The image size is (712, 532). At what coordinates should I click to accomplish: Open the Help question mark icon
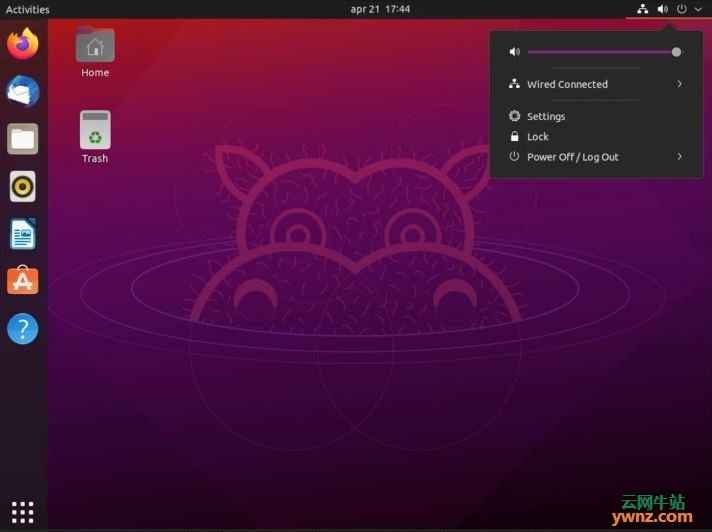(23, 329)
